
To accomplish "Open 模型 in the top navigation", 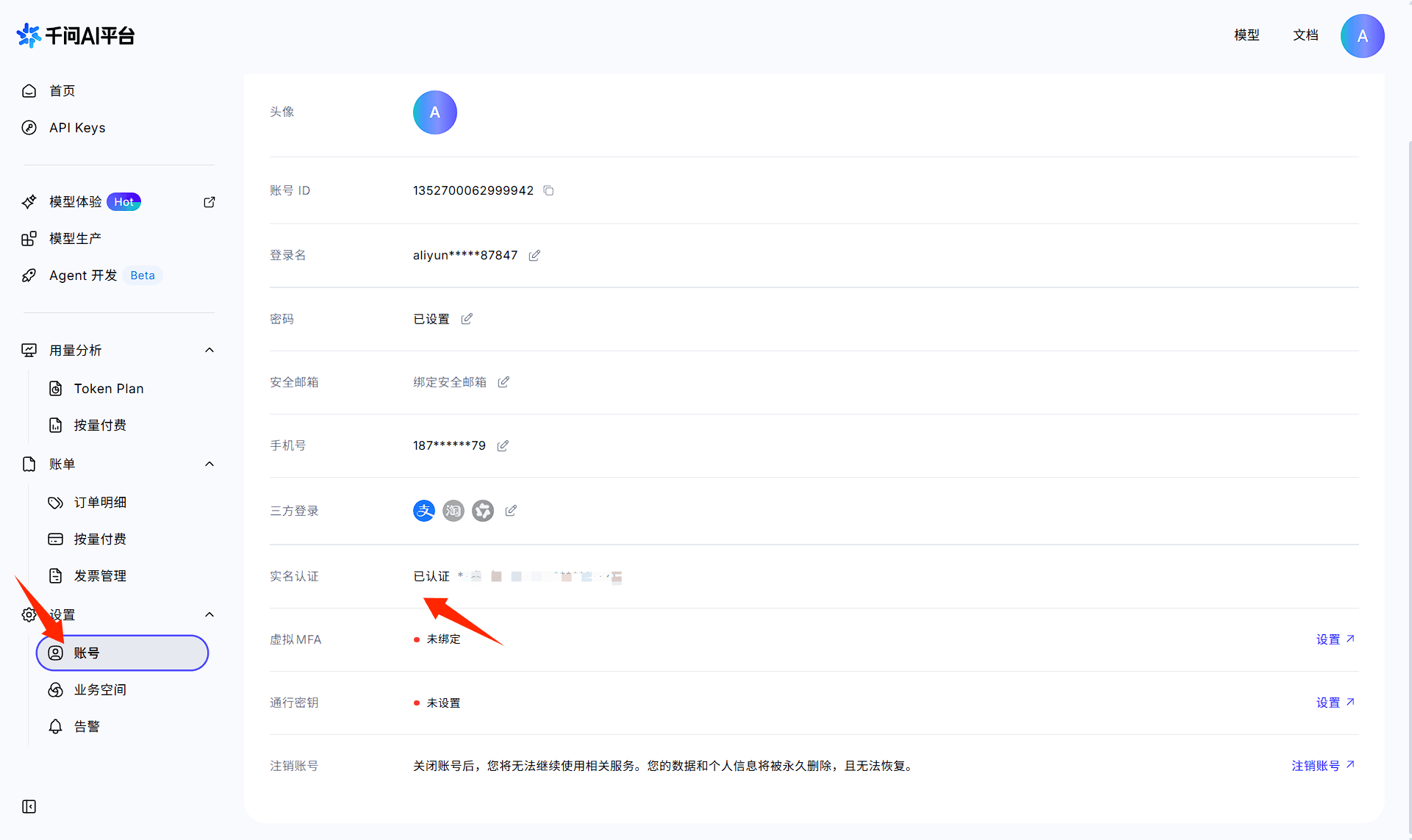I will pyautogui.click(x=1247, y=35).
